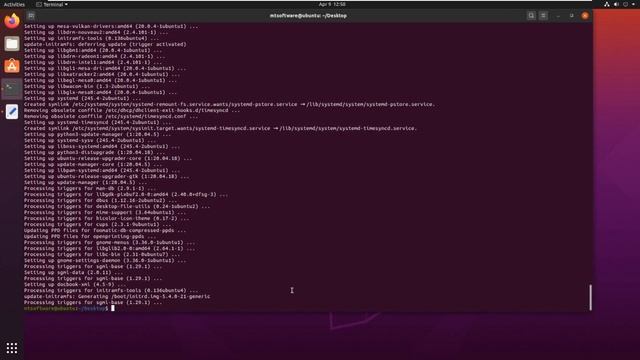The width and height of the screenshot is (640, 360).
Task: Click the line 'Setting up docbook-xml'
Action: (74, 284)
